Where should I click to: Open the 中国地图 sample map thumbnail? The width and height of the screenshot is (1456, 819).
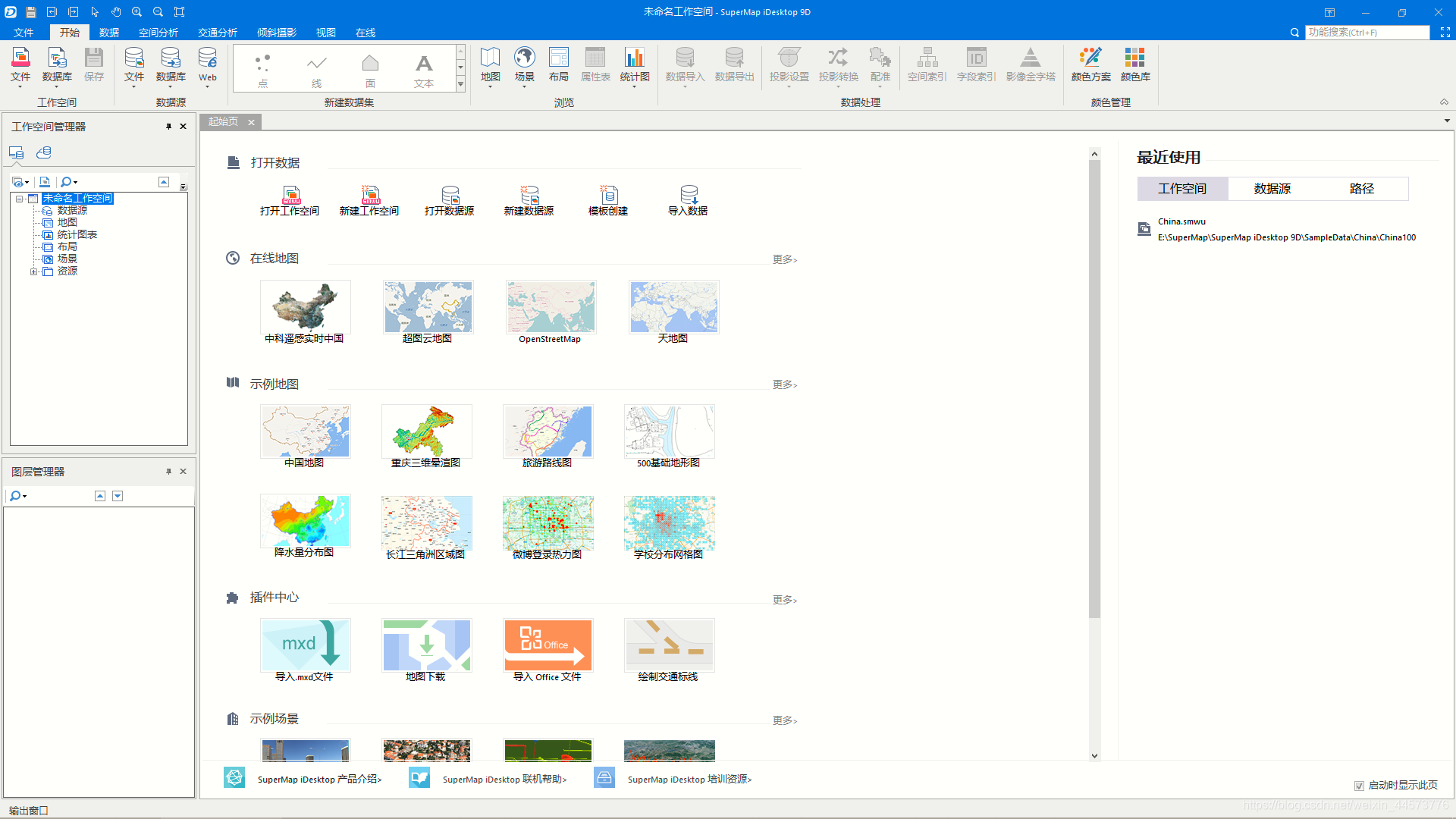point(305,431)
